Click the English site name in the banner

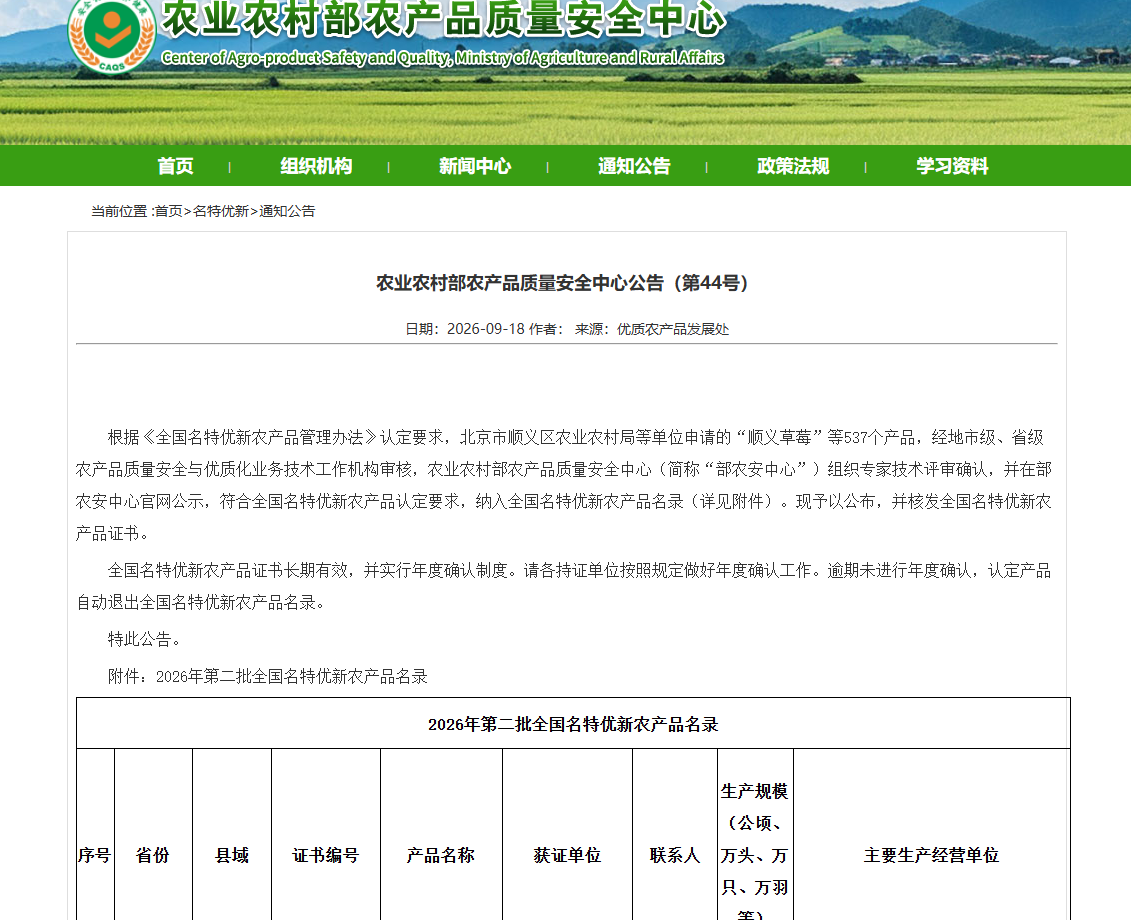[x=442, y=58]
